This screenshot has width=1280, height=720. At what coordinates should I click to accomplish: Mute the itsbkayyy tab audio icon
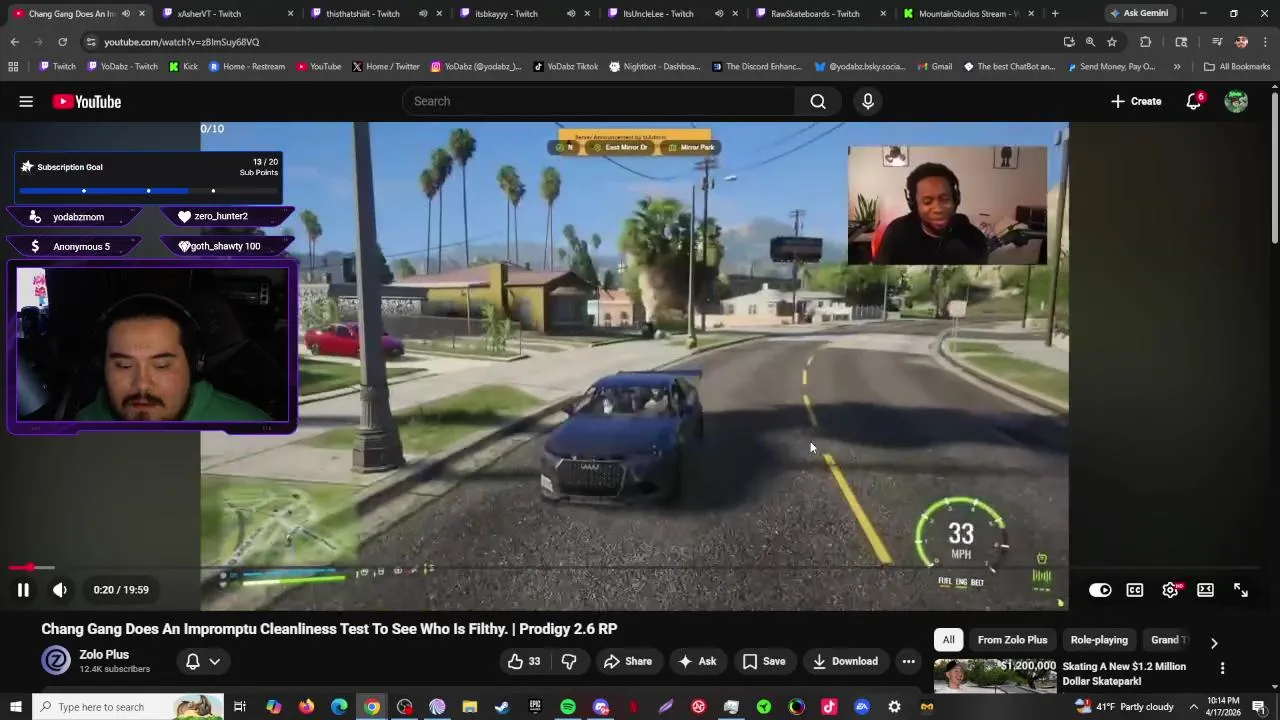click(571, 14)
